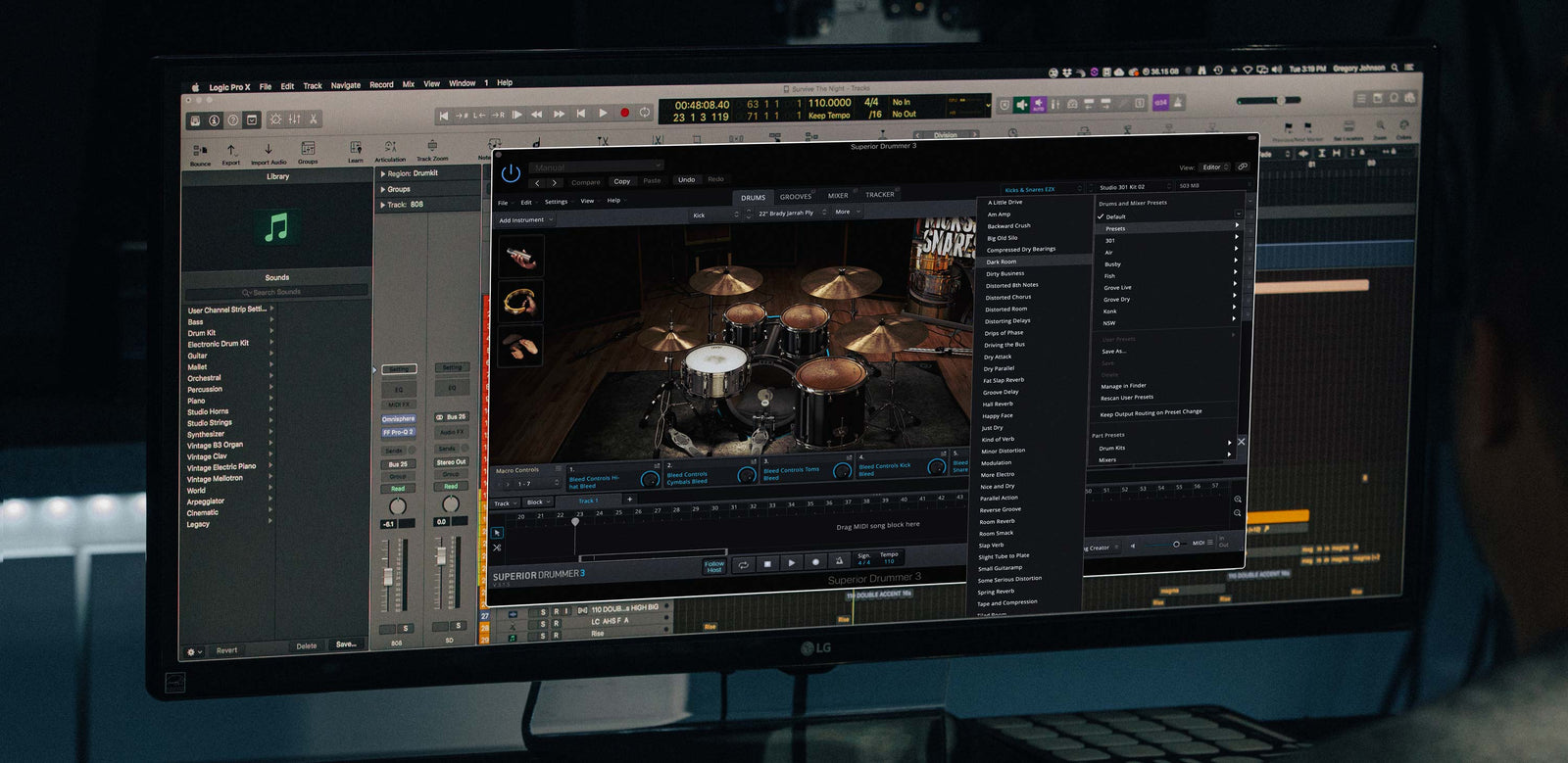Open the Add Instrument dropdown
The width and height of the screenshot is (1568, 763).
pyautogui.click(x=526, y=220)
